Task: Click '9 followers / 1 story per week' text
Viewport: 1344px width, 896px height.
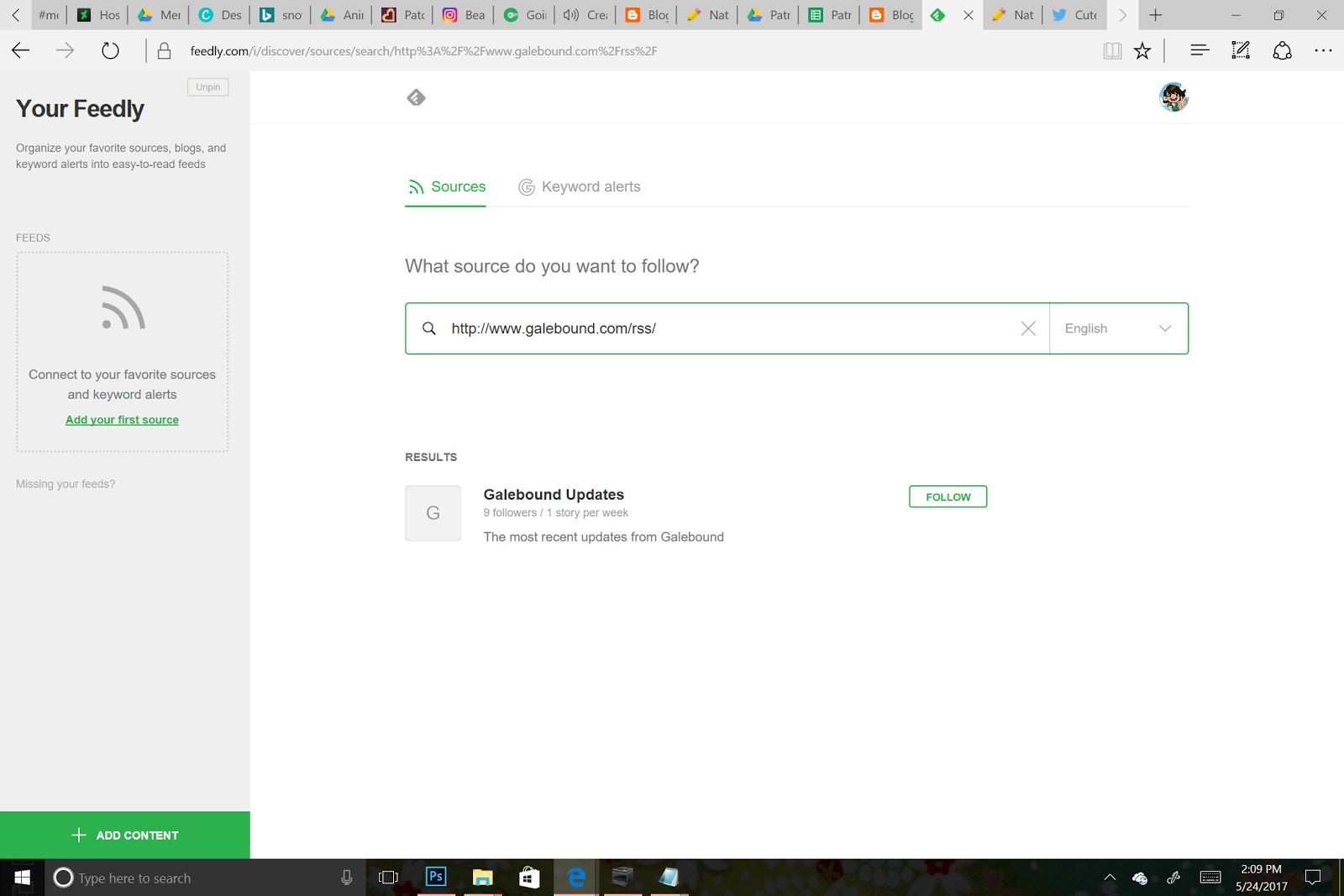Action: 555,513
